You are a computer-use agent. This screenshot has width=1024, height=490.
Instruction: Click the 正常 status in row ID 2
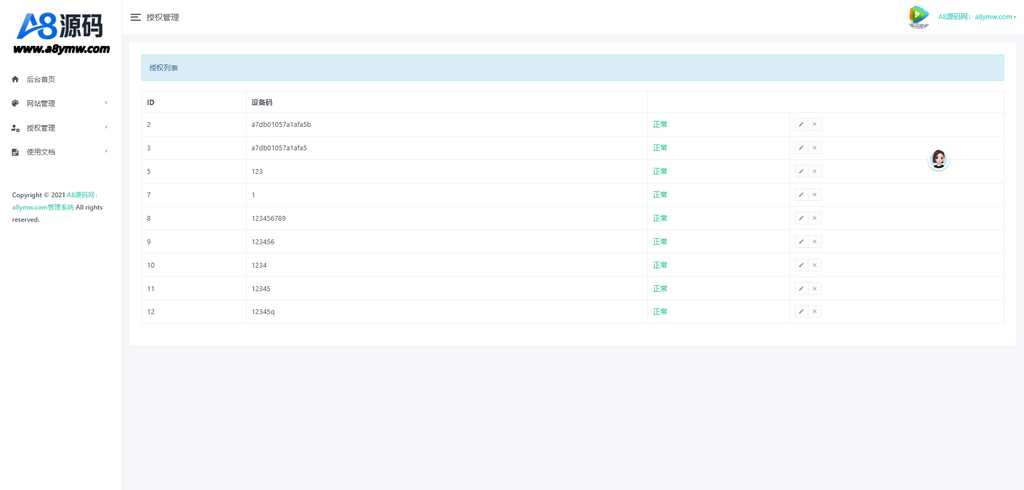660,124
